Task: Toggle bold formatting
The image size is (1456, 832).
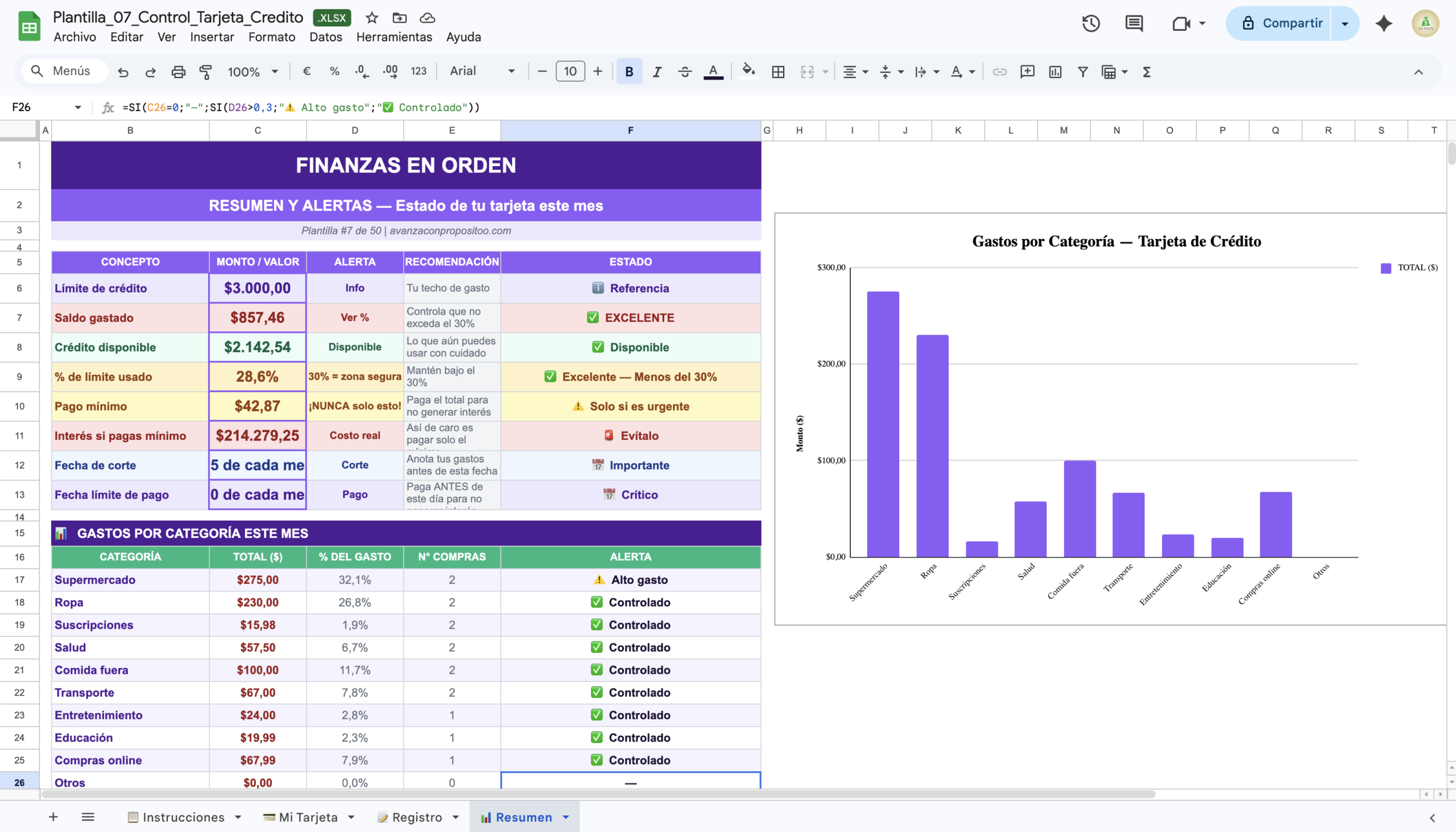Action: click(x=628, y=72)
